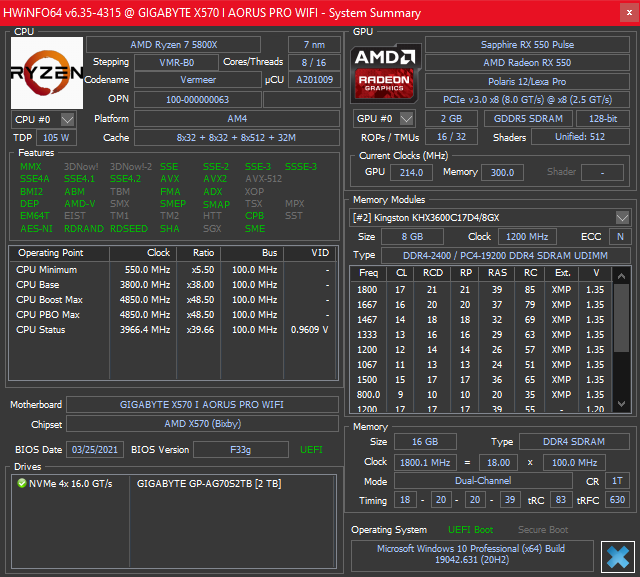
Task: Click the green UEFI label
Action: pos(311,450)
